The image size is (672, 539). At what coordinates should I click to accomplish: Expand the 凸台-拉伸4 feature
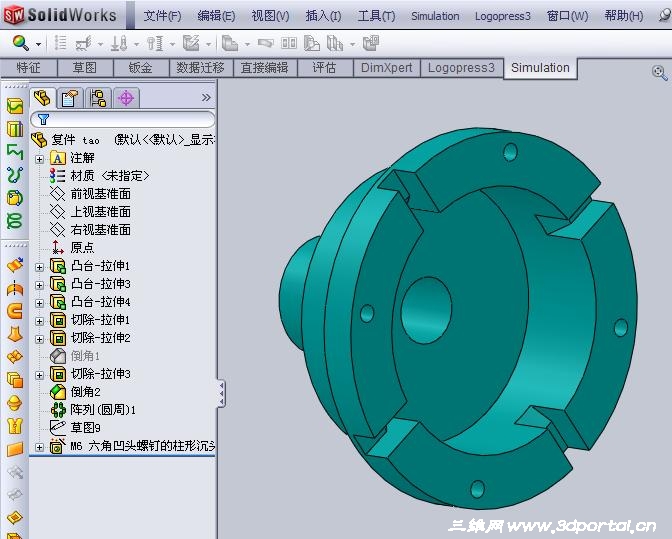pos(39,303)
